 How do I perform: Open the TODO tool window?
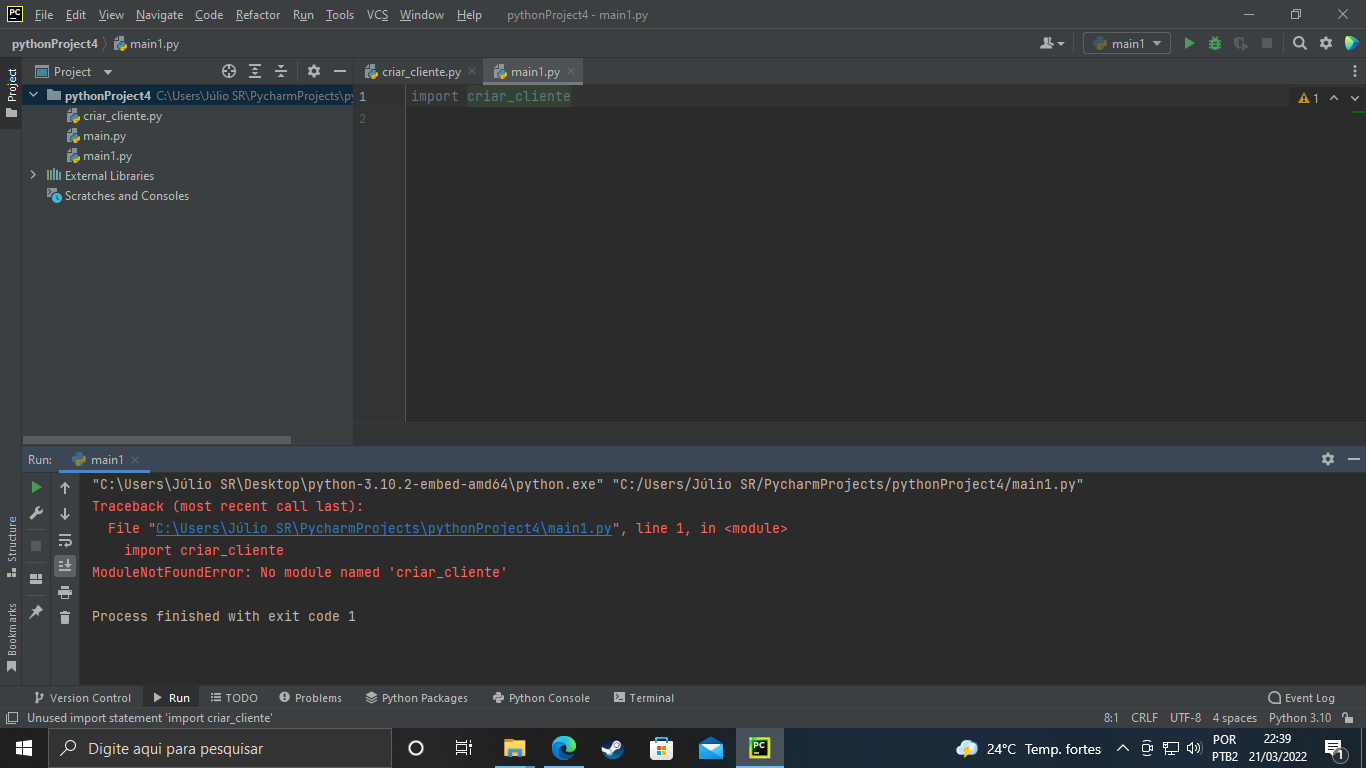tap(233, 698)
